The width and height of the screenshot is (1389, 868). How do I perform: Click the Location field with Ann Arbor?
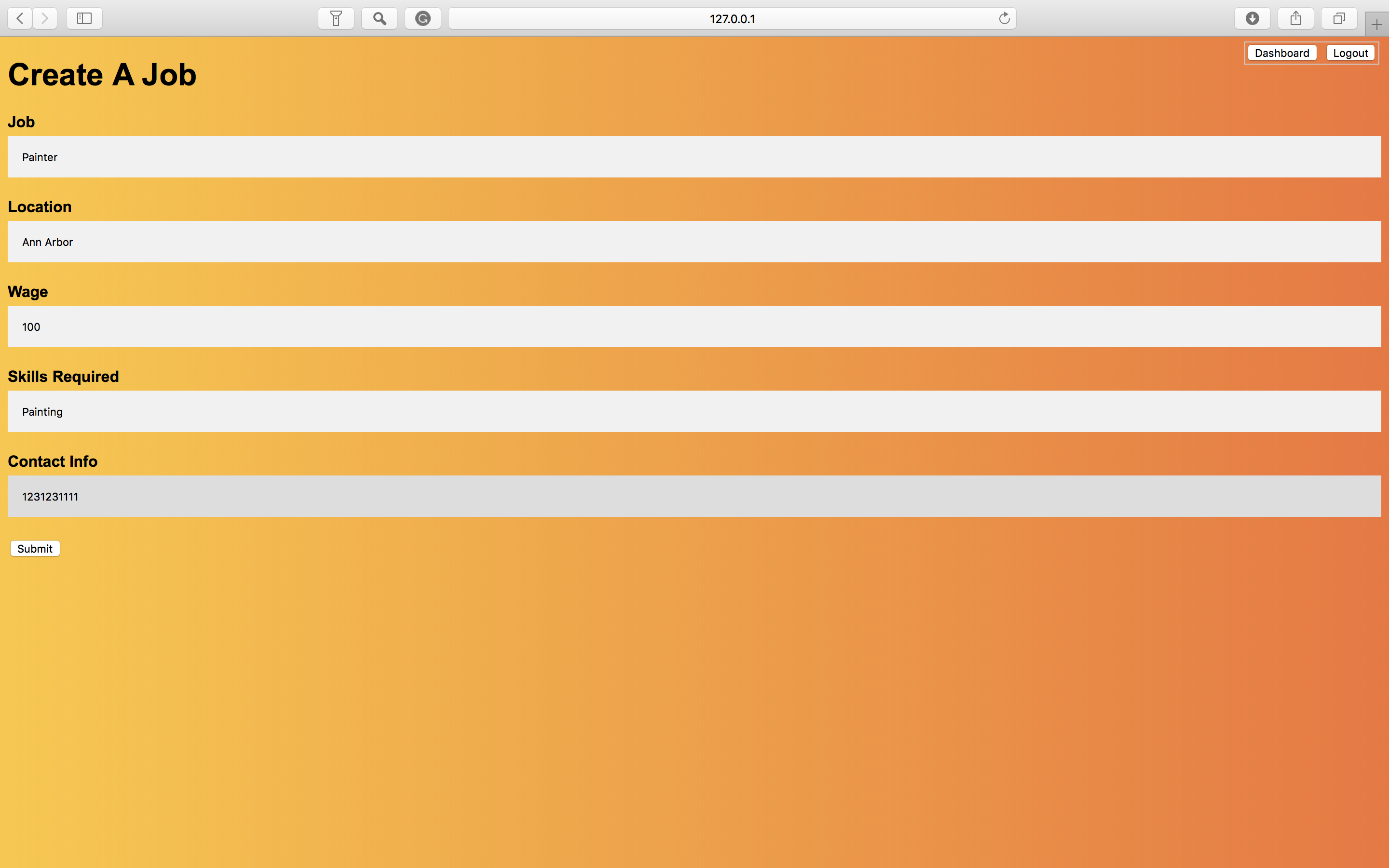point(694,242)
